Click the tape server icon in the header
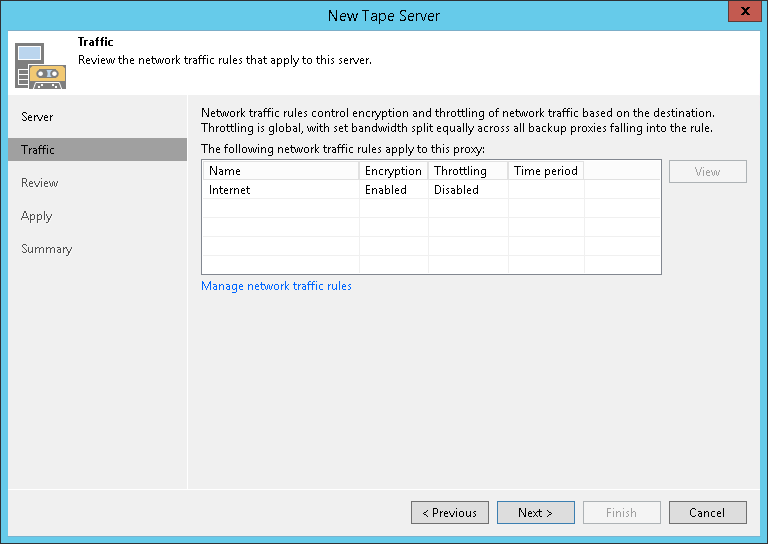Screen dimensions: 768x544 pos(40,64)
